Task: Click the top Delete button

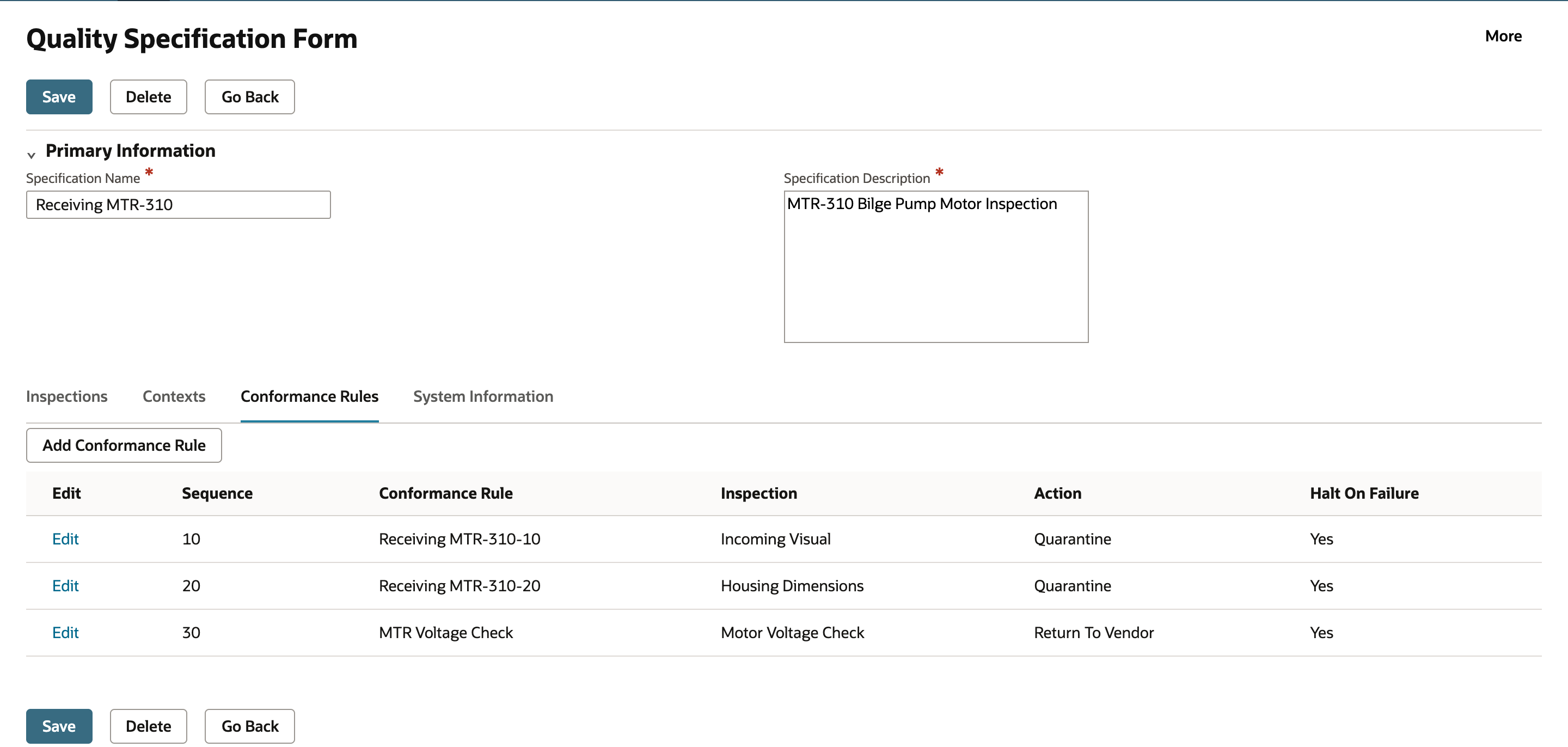Action: pos(149,97)
